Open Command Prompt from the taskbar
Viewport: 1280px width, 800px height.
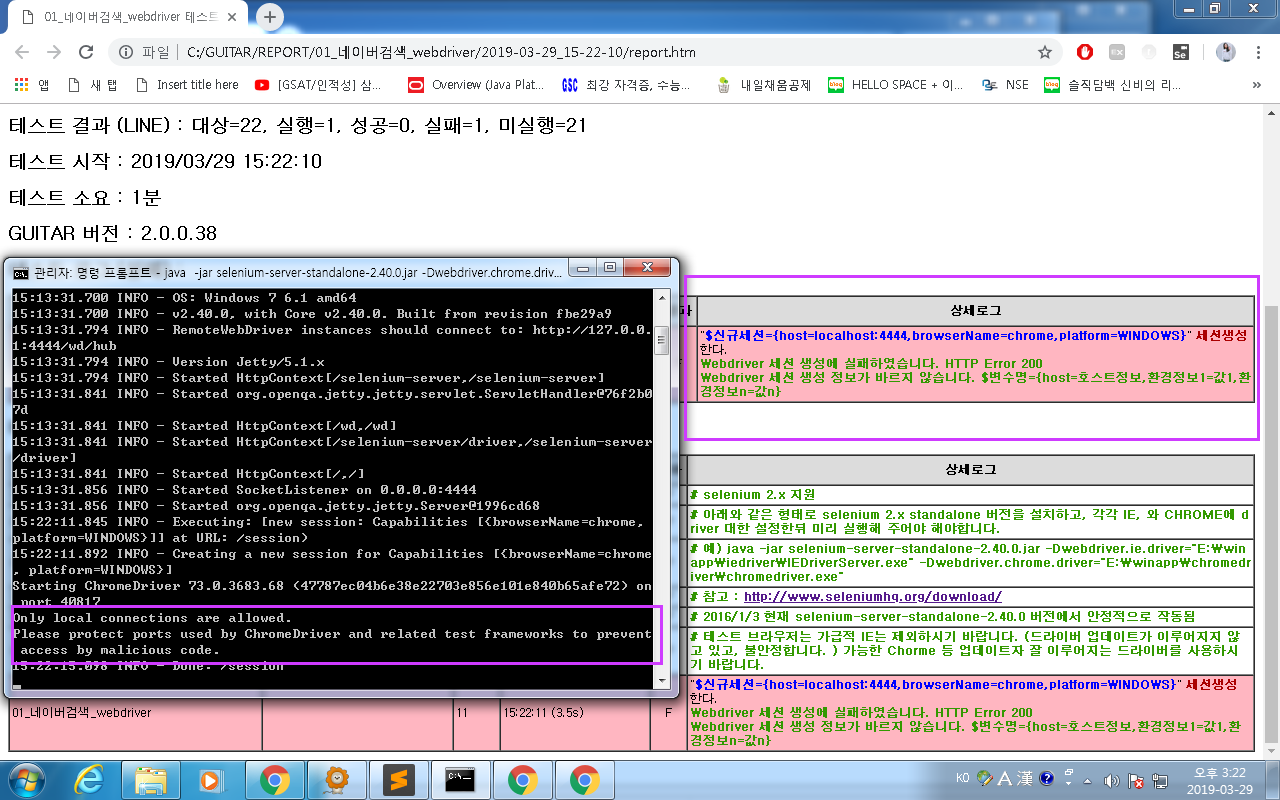pos(461,779)
